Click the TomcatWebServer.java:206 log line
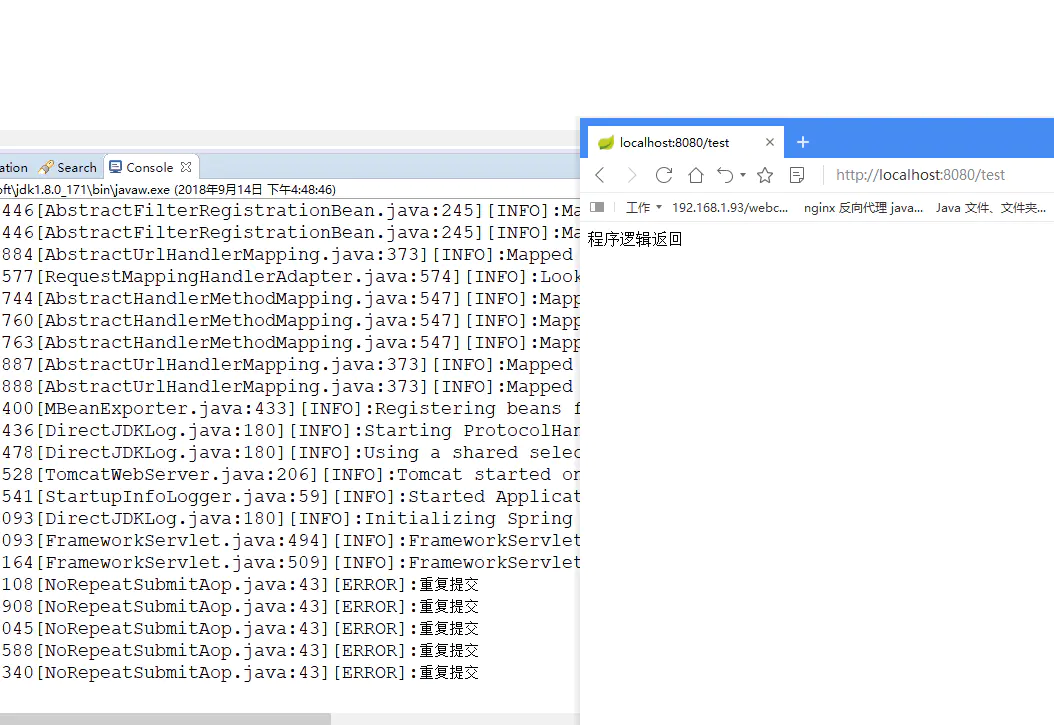 point(290,474)
